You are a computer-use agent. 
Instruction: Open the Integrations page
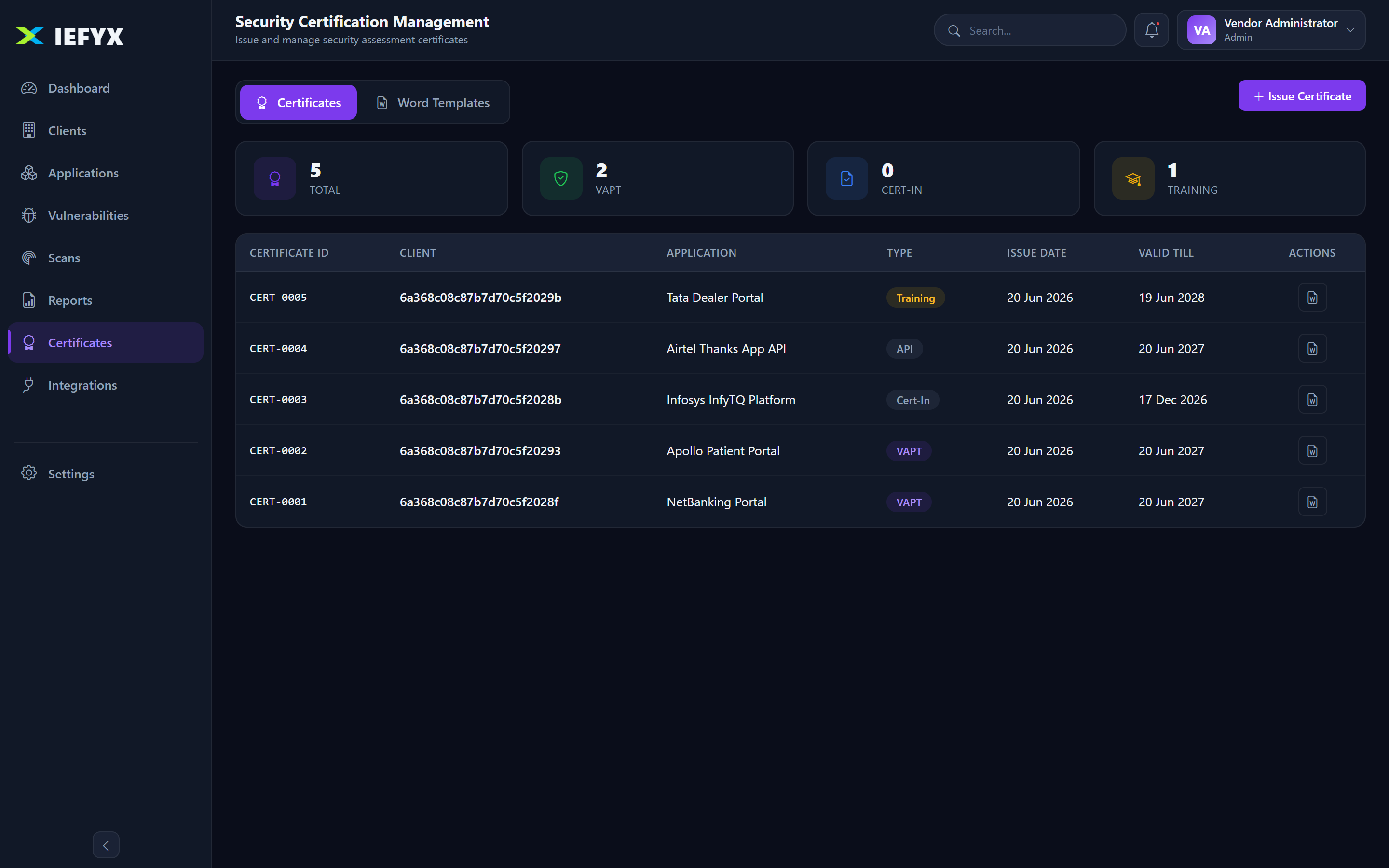106,385
